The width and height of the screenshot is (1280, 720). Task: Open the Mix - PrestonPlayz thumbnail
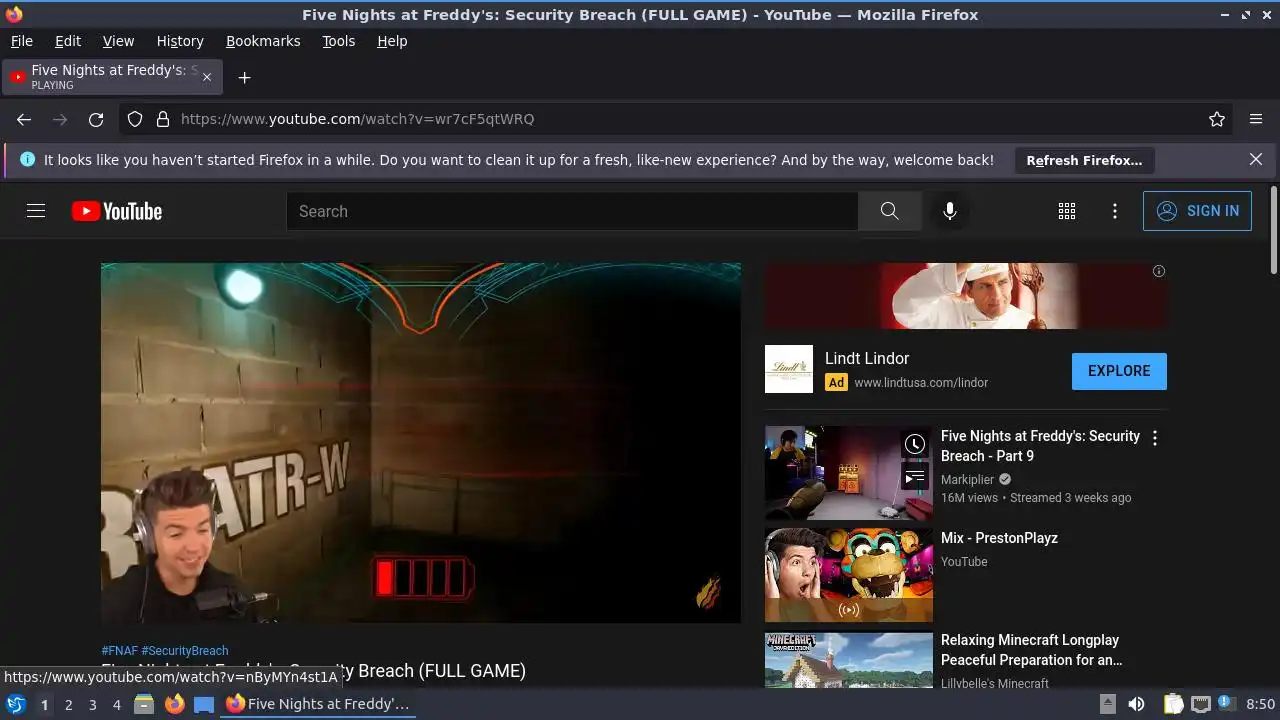(x=849, y=575)
